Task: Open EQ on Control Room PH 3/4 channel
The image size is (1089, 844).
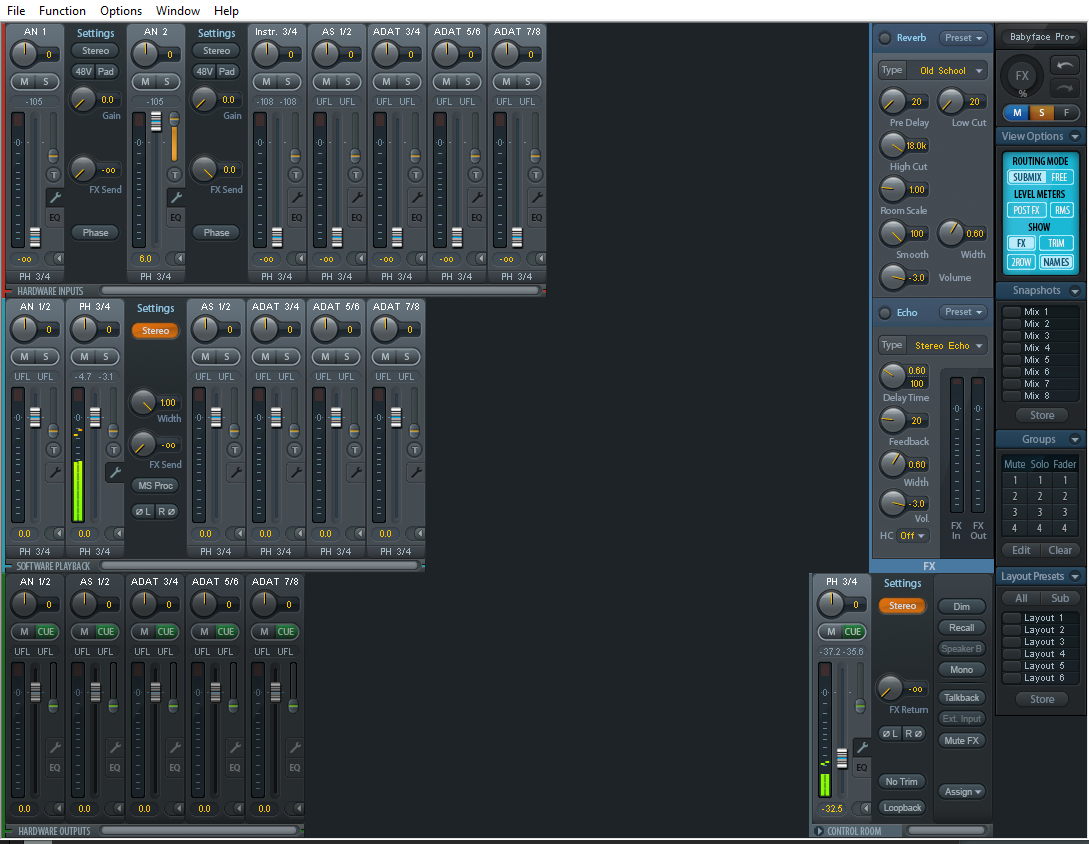Action: [862, 768]
